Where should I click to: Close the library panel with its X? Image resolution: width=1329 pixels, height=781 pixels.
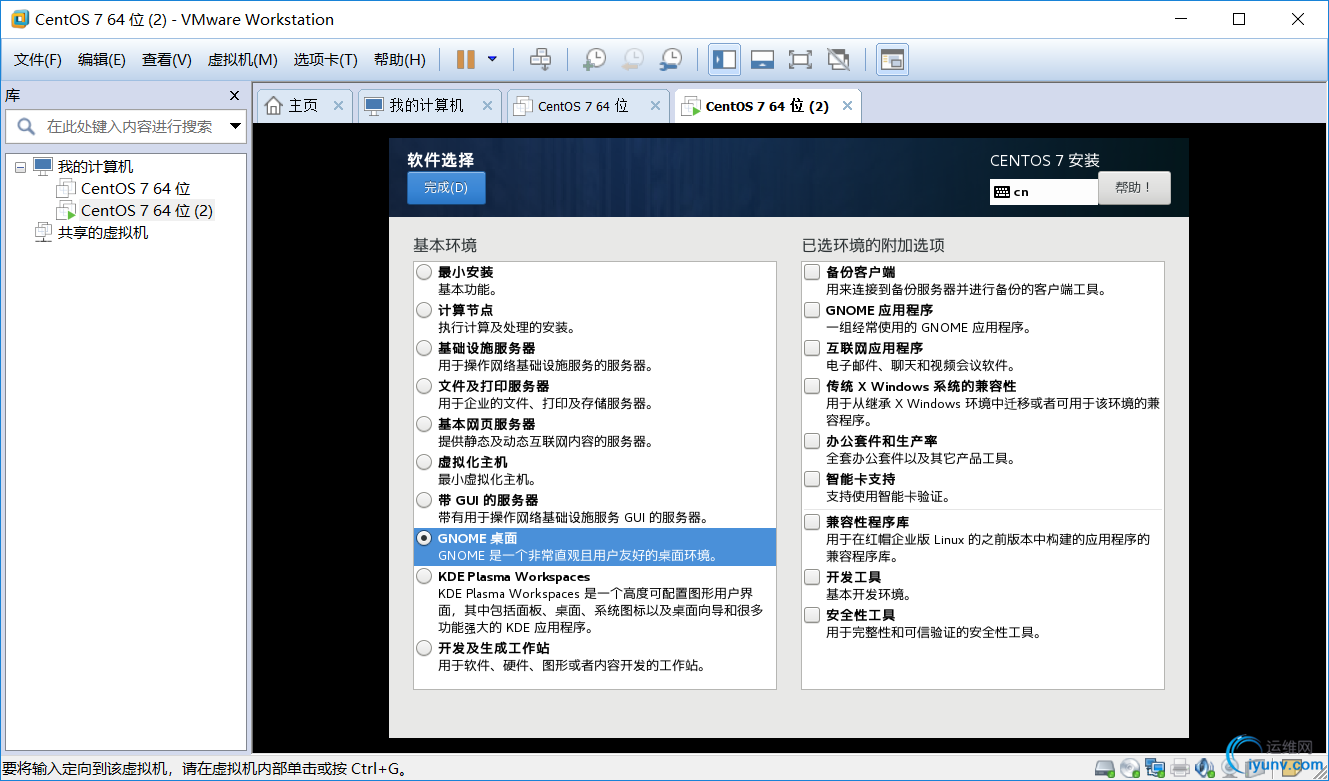[x=235, y=96]
